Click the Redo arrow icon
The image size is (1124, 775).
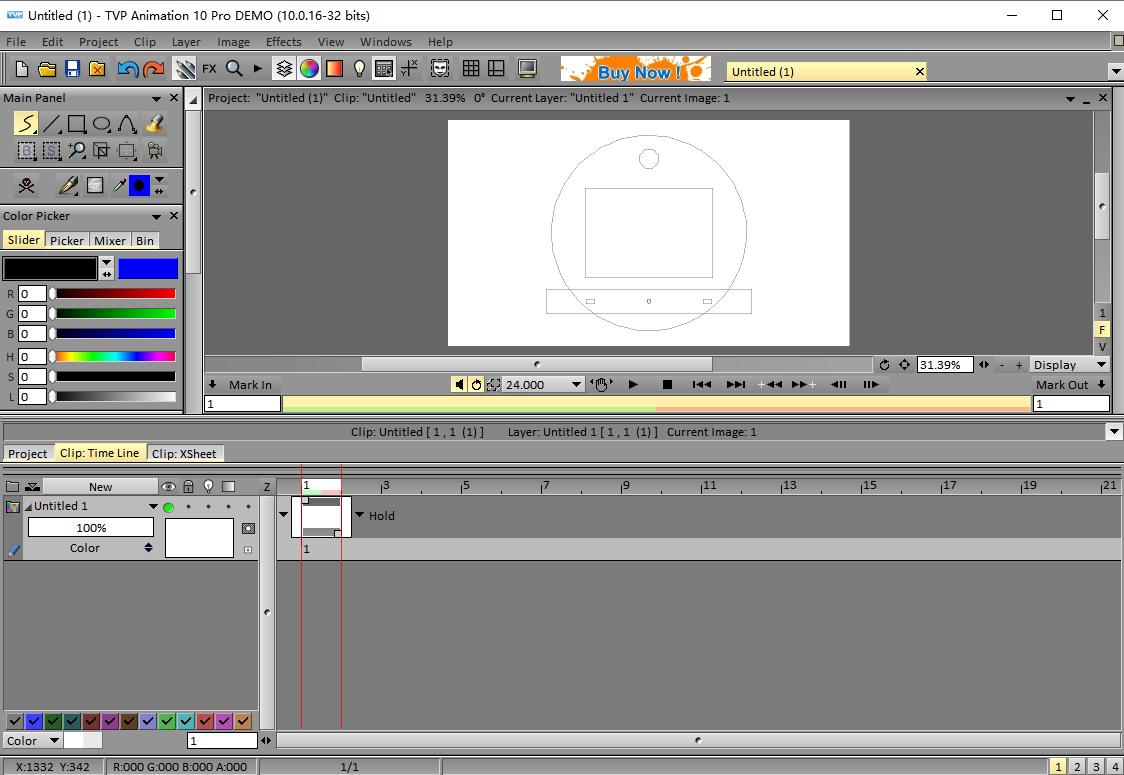coord(154,69)
